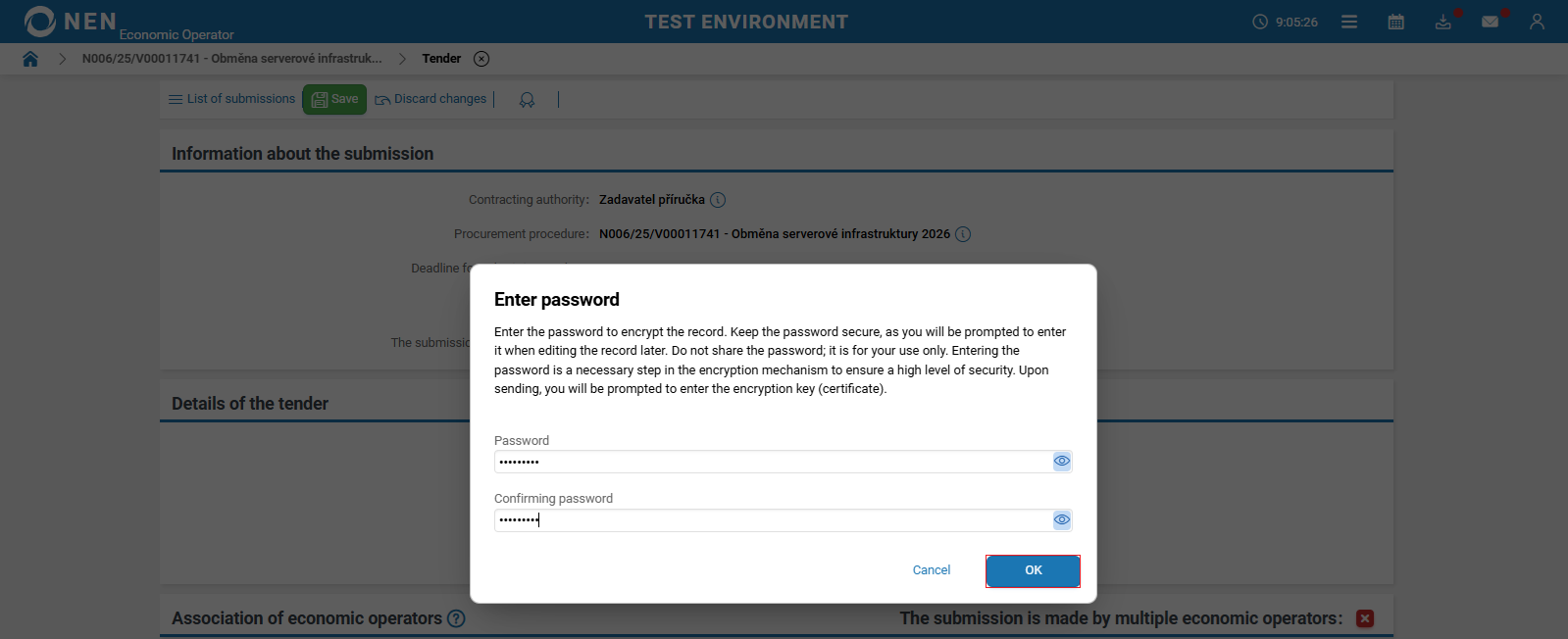Open the calendar icon in the header
The image size is (1568, 639).
[1396, 22]
